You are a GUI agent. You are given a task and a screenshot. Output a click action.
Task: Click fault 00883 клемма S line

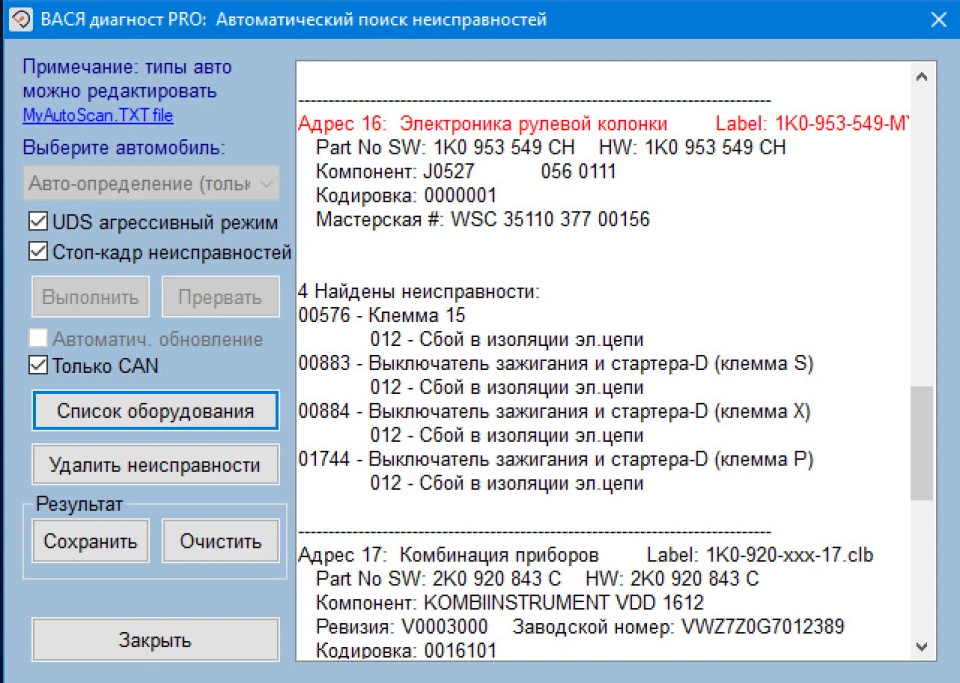pyautogui.click(x=555, y=363)
